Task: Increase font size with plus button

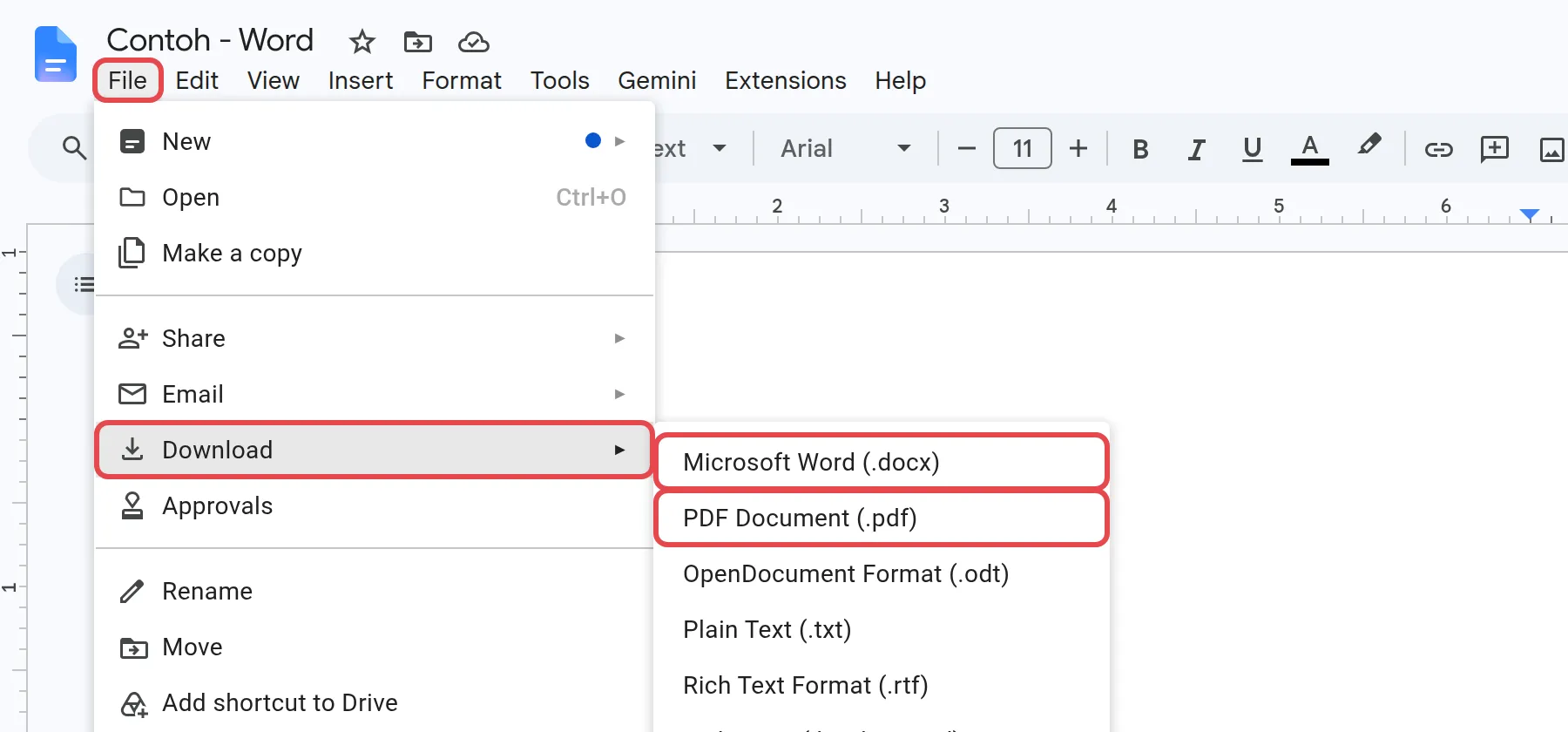Action: point(1078,149)
